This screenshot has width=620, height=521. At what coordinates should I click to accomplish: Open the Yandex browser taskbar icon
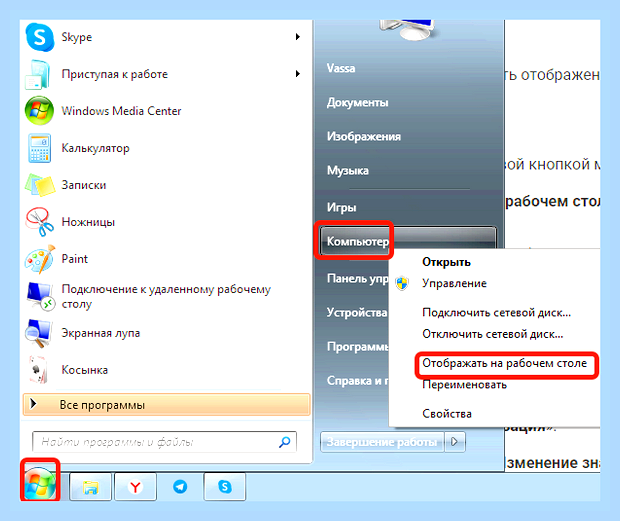click(x=136, y=487)
